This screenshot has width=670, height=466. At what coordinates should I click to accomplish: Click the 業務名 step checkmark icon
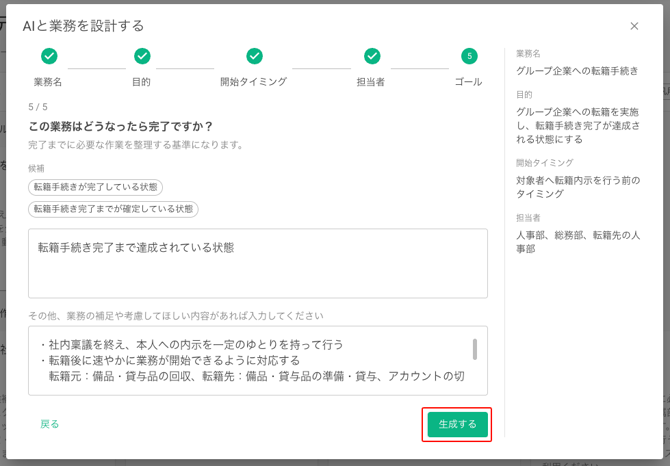click(x=48, y=56)
